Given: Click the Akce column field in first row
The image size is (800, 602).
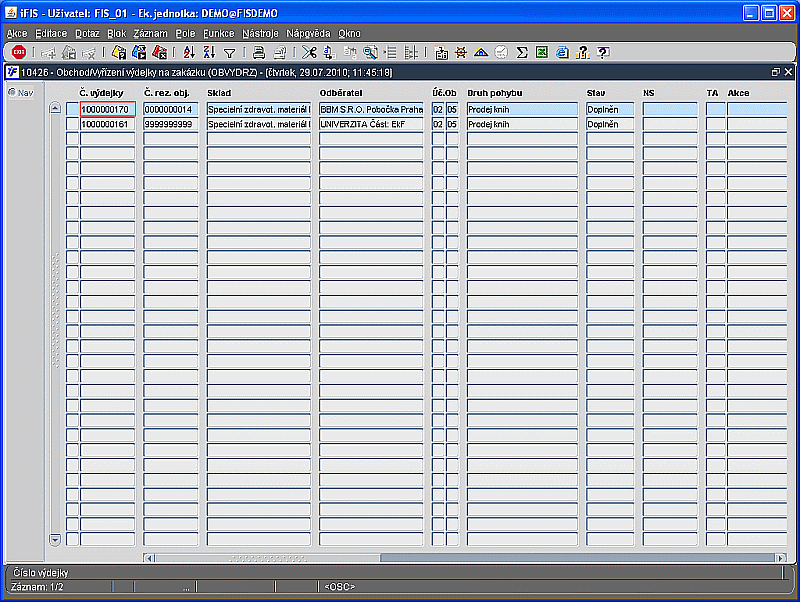Looking at the screenshot, I should click(x=757, y=109).
